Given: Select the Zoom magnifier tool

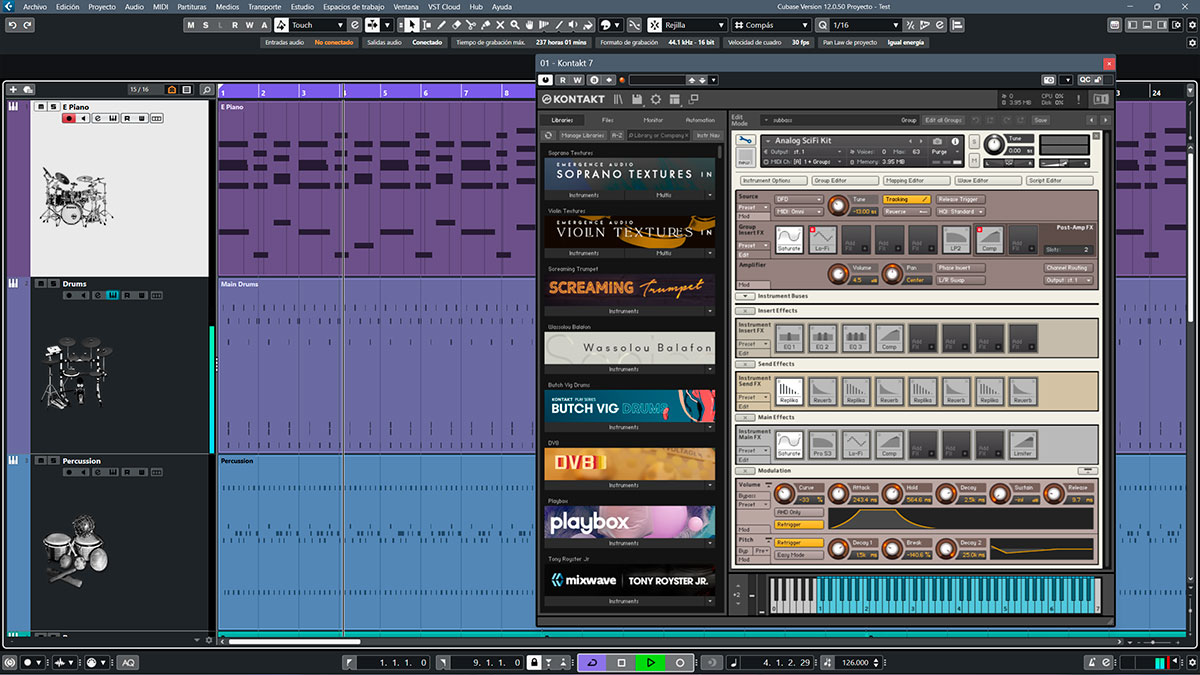Looking at the screenshot, I should (515, 24).
